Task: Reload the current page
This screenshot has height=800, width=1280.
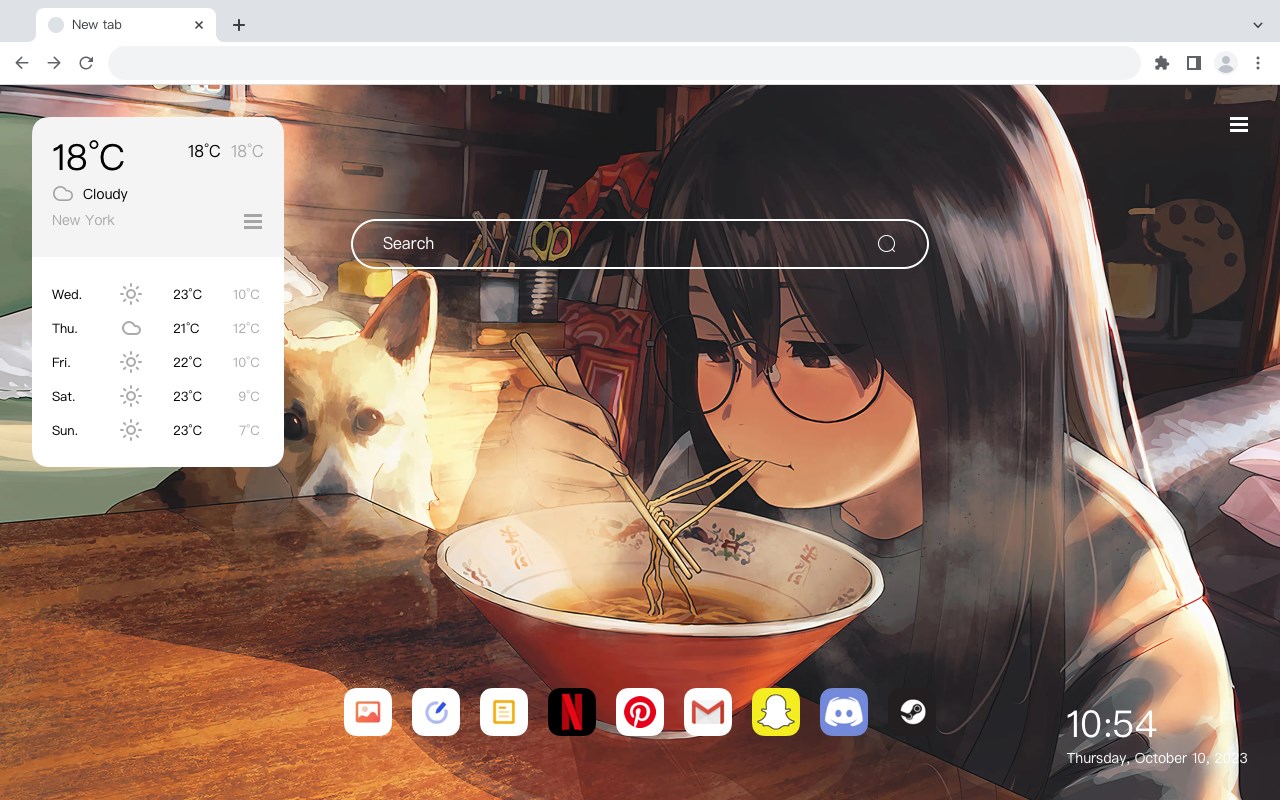Action: pyautogui.click(x=86, y=63)
